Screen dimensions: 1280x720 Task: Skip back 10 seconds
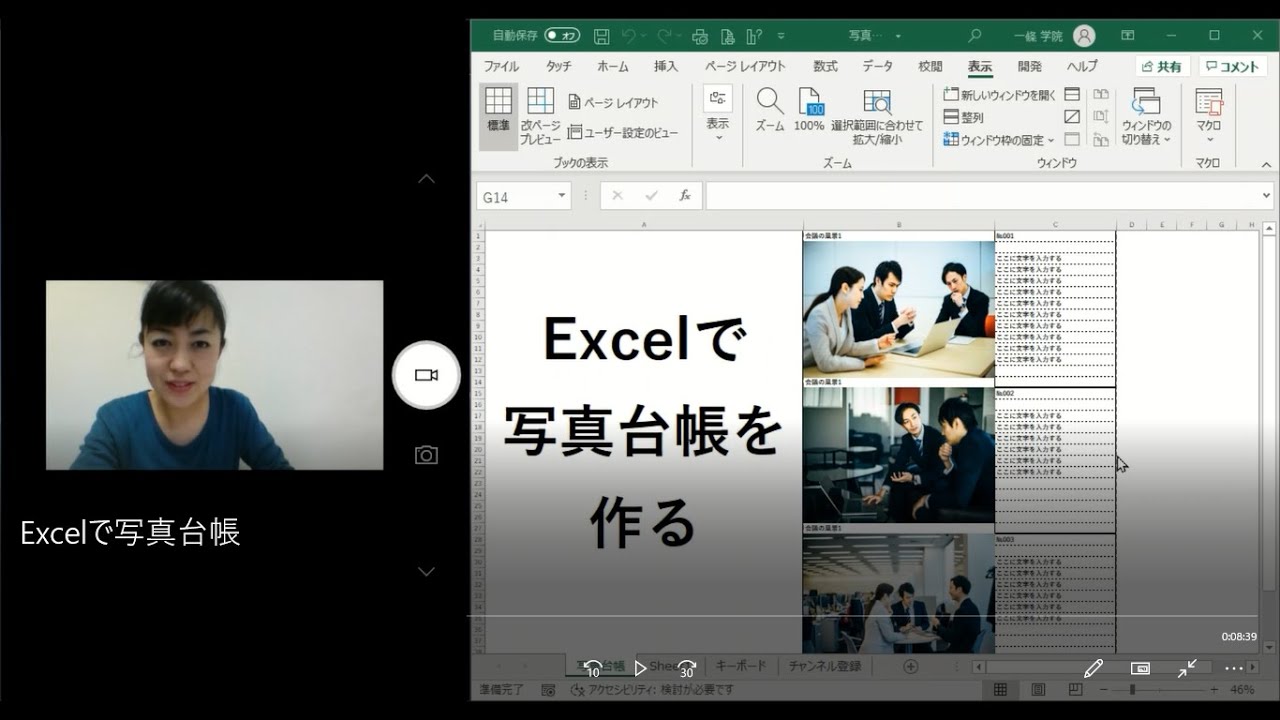pyautogui.click(x=592, y=668)
